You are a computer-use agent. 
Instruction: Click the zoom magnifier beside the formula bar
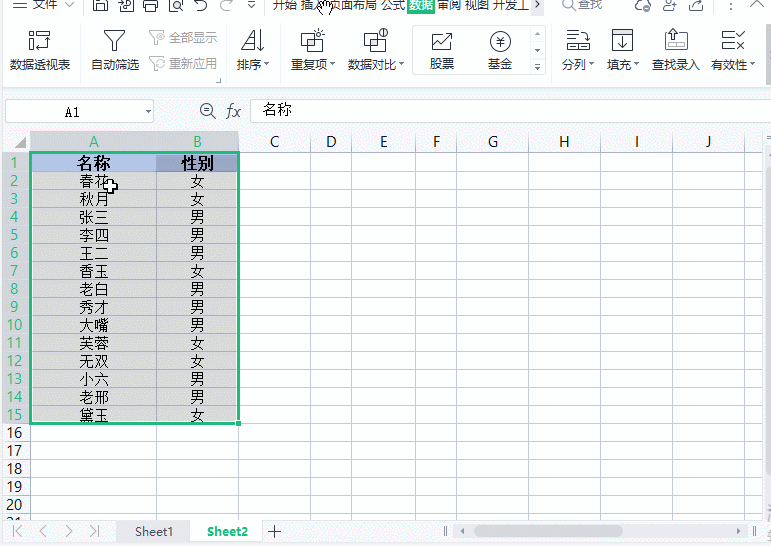tap(207, 111)
